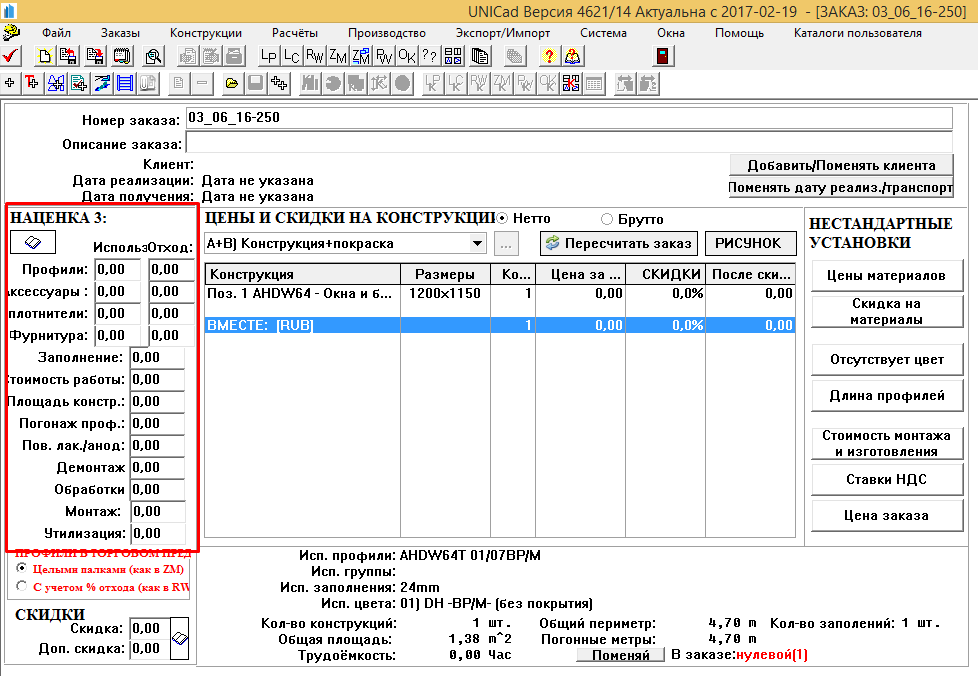Image resolution: width=978 pixels, height=676 pixels.
Task: Click ZM icon with blue diagram
Action: click(361, 57)
